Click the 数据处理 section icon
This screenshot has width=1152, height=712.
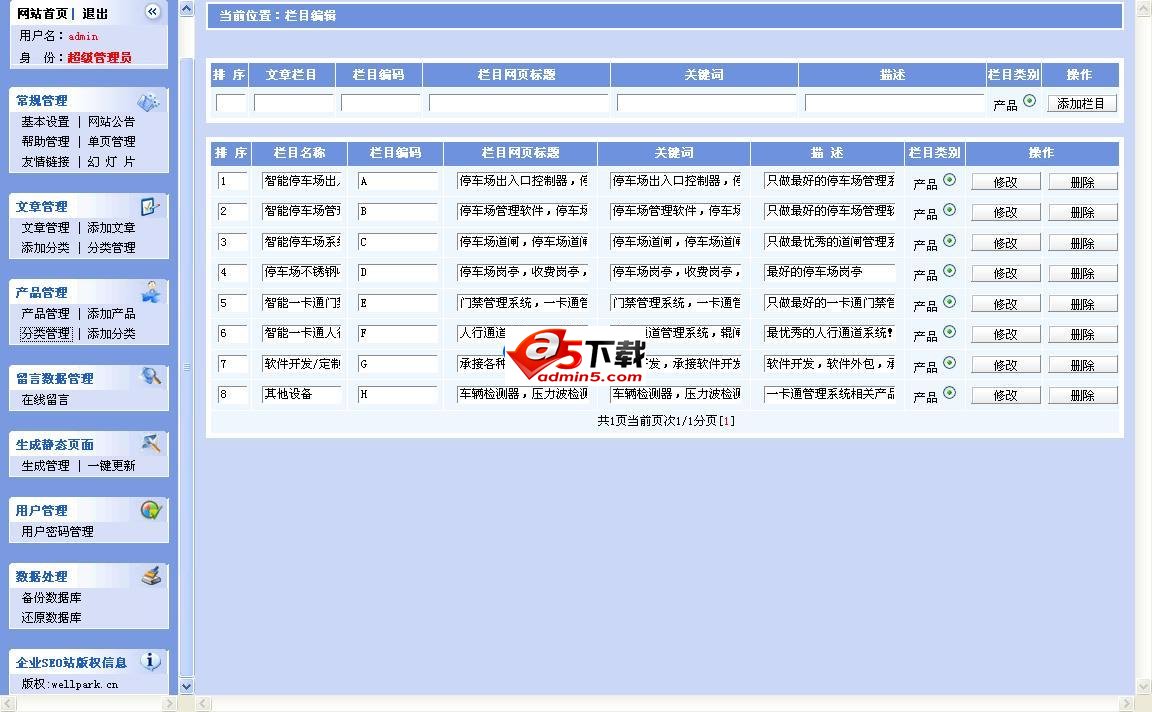tap(151, 575)
